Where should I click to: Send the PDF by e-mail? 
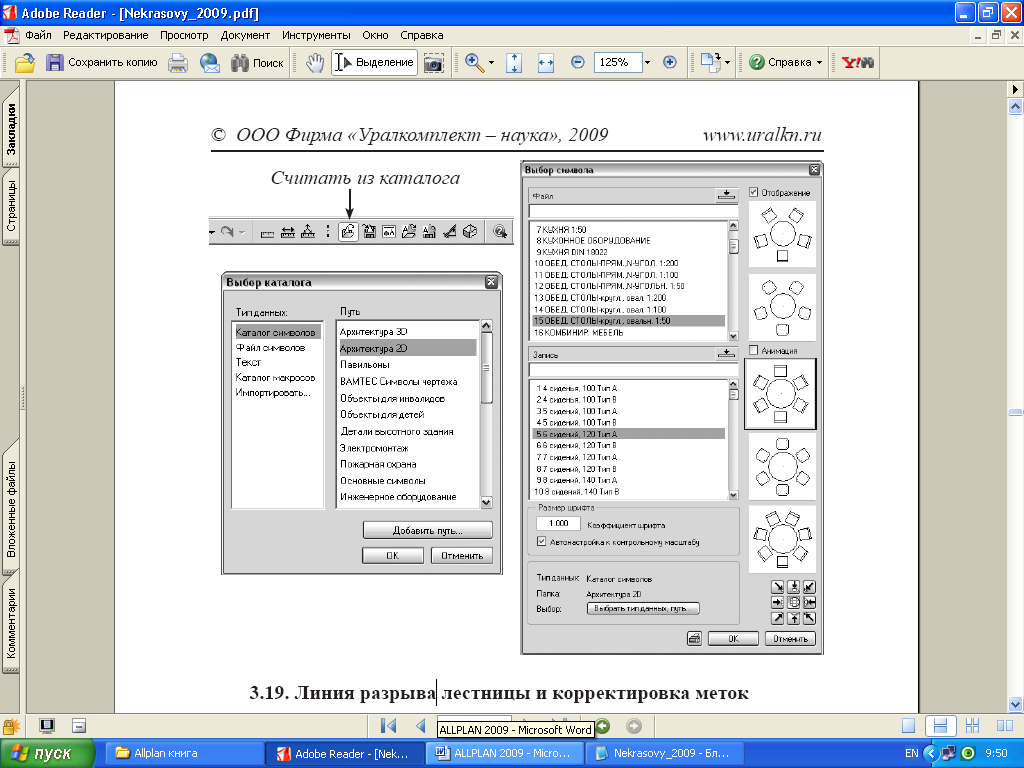click(x=210, y=63)
